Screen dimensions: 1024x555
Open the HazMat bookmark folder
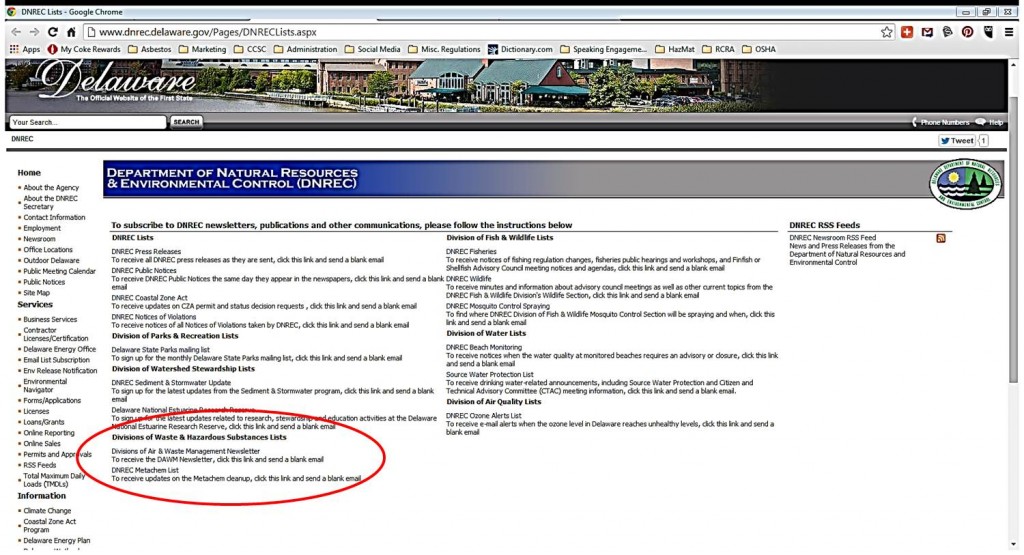[675, 50]
